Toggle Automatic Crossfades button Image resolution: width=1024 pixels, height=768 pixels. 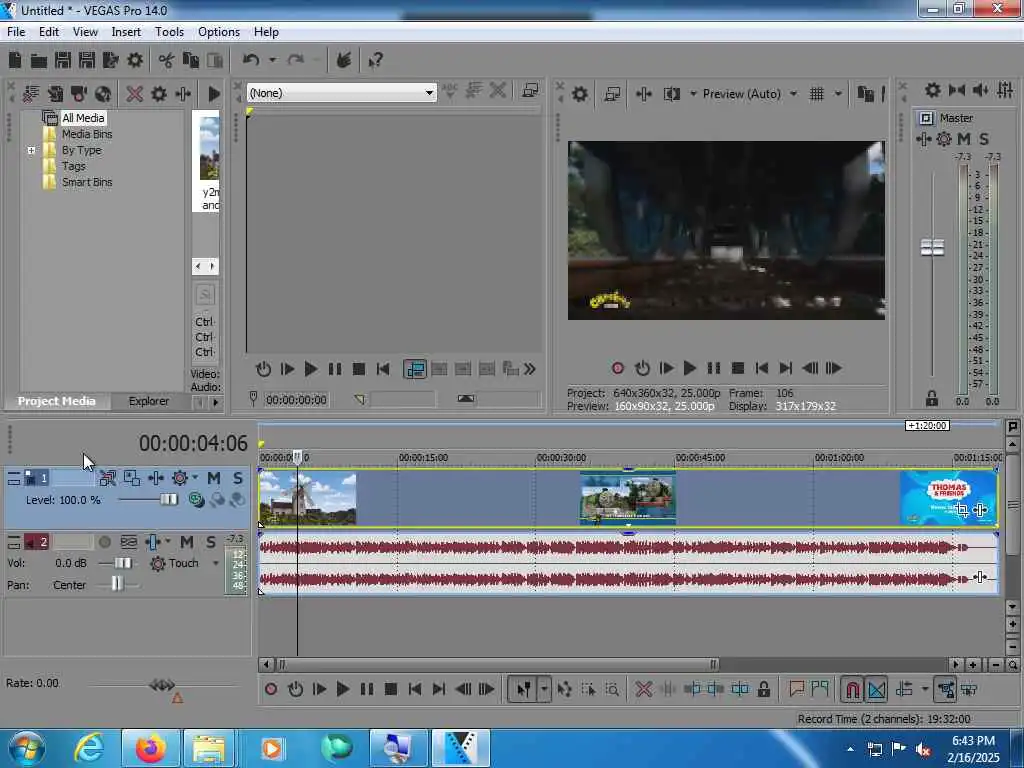(876, 689)
